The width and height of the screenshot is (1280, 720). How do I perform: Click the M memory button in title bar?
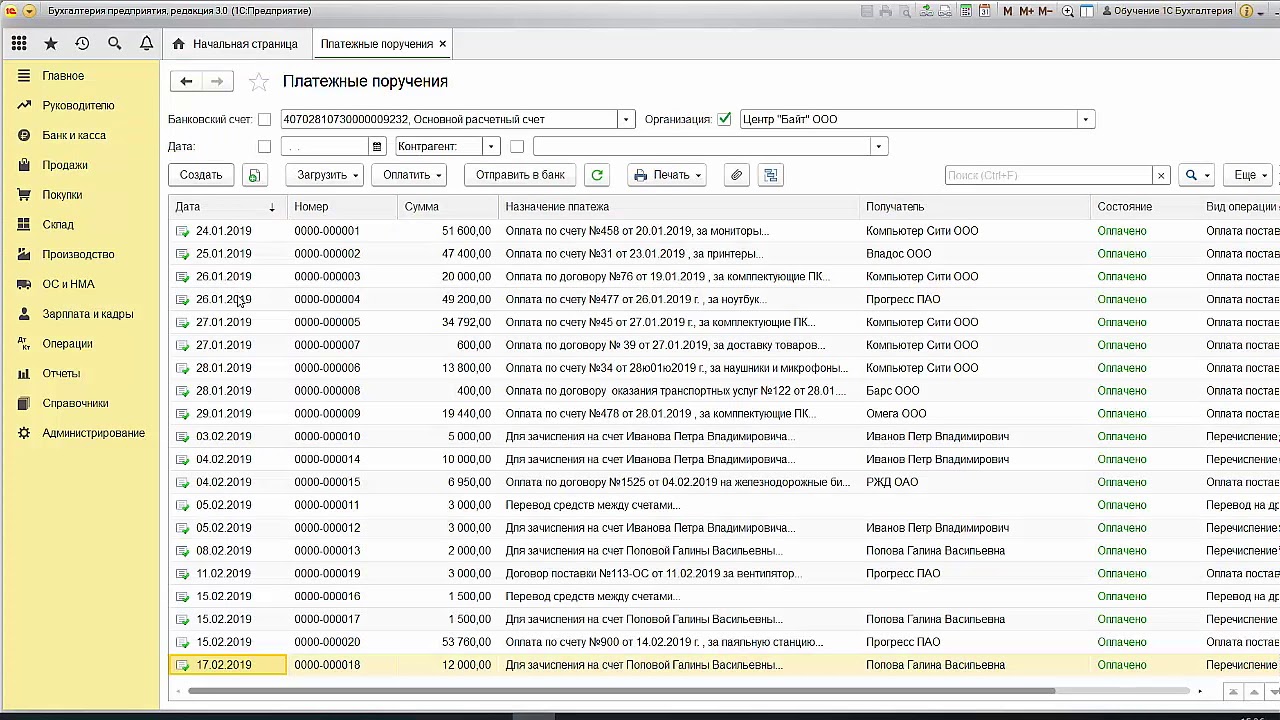[x=1008, y=11]
